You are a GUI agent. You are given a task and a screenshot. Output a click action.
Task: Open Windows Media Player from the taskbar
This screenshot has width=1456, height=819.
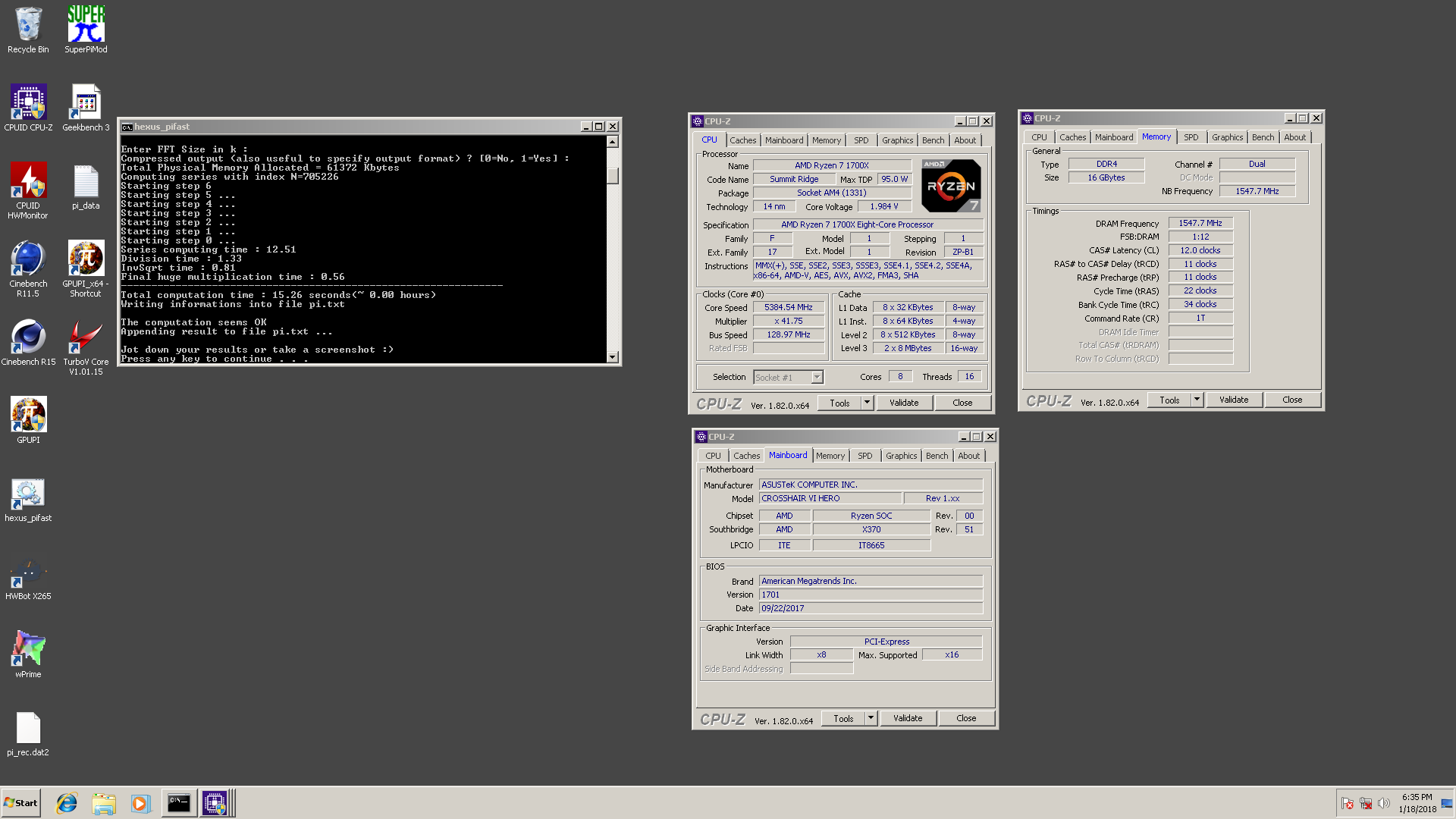click(141, 803)
